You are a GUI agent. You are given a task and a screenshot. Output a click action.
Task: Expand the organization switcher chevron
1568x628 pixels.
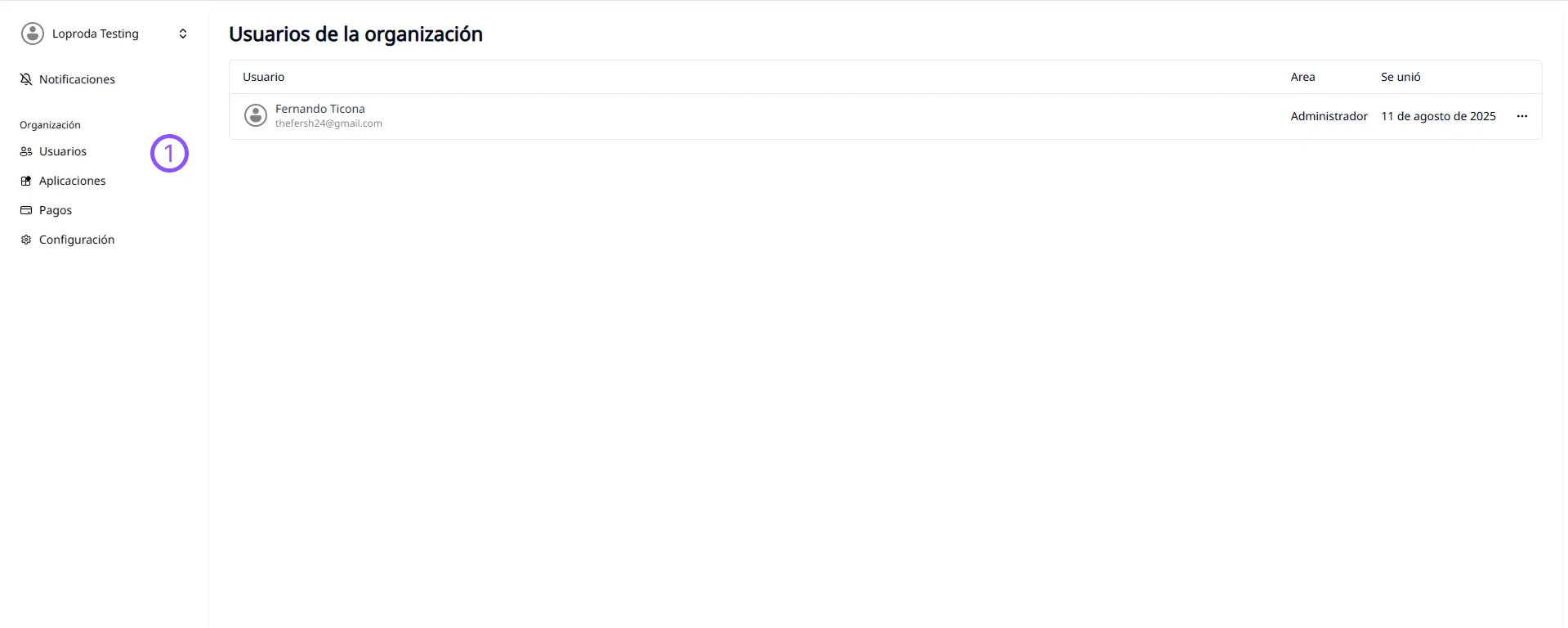pyautogui.click(x=183, y=34)
